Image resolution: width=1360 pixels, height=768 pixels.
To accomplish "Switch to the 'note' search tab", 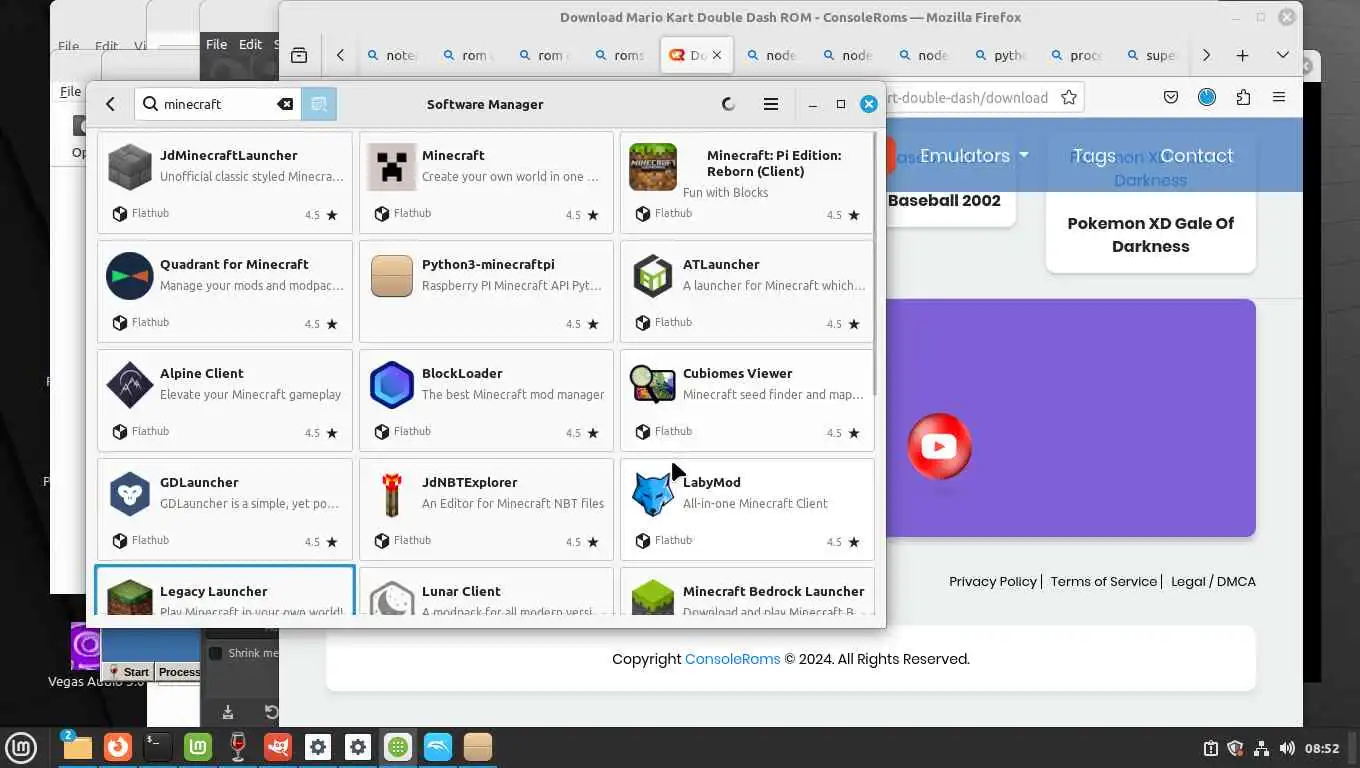I will tap(393, 55).
